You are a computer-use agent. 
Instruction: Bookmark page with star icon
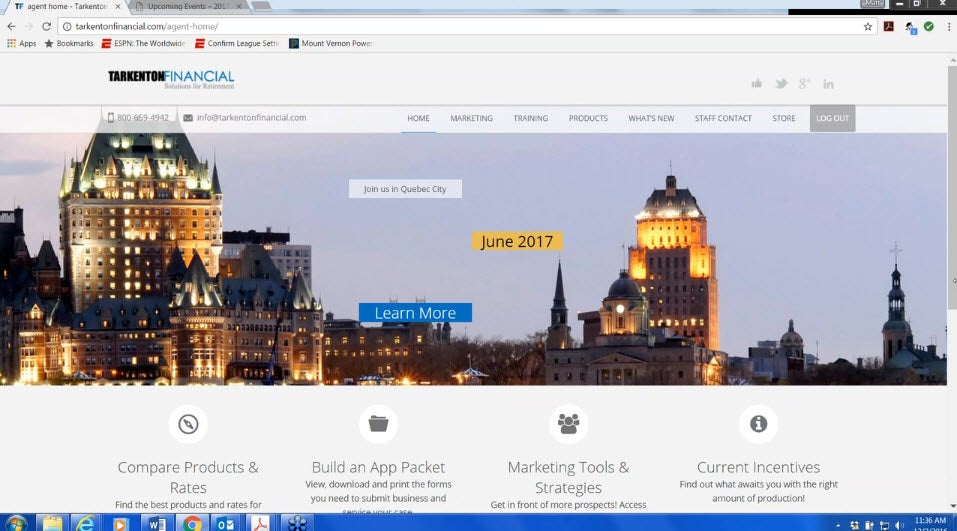tap(867, 26)
